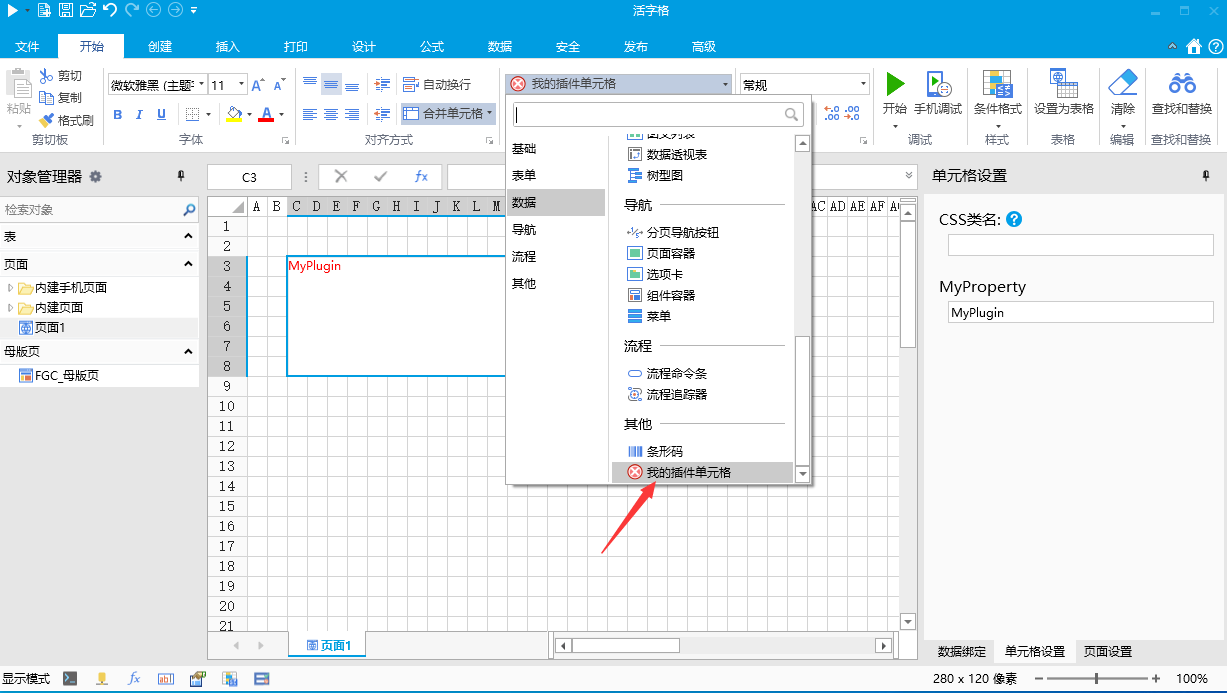Toggle bottom vertical alignment

[x=352, y=85]
